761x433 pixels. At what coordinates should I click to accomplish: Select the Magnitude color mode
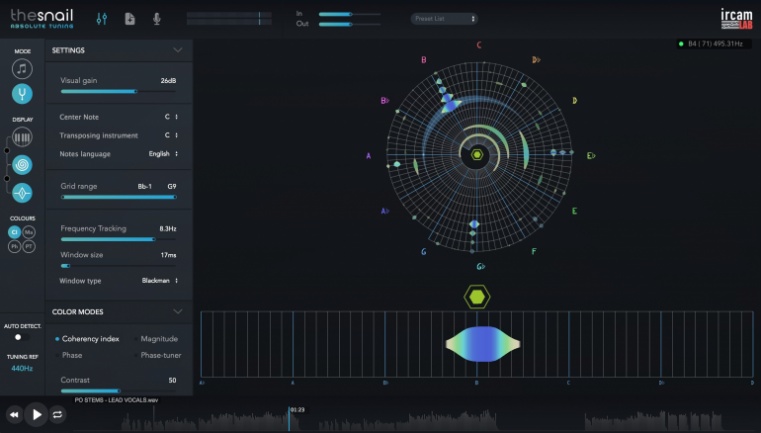point(158,339)
